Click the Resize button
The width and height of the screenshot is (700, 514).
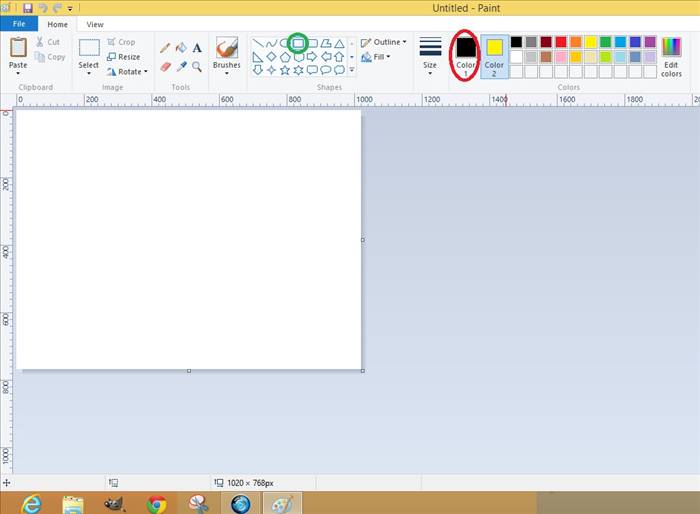click(124, 57)
